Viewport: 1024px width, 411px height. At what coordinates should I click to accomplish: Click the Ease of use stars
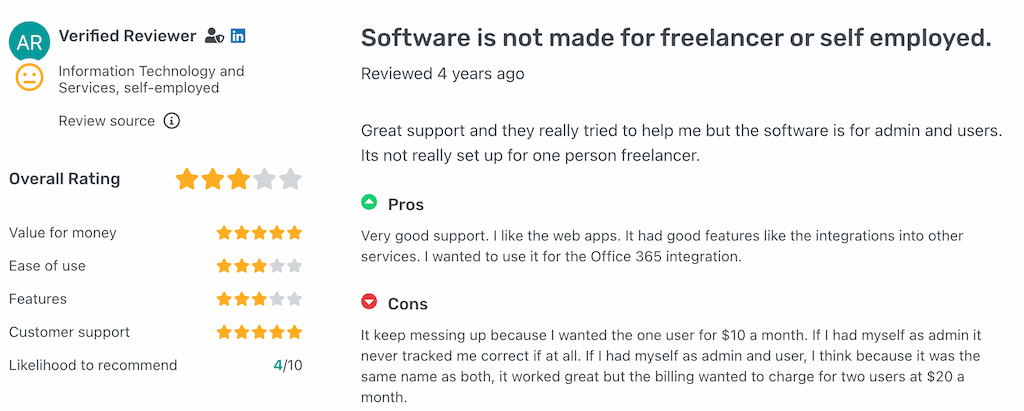click(x=259, y=266)
